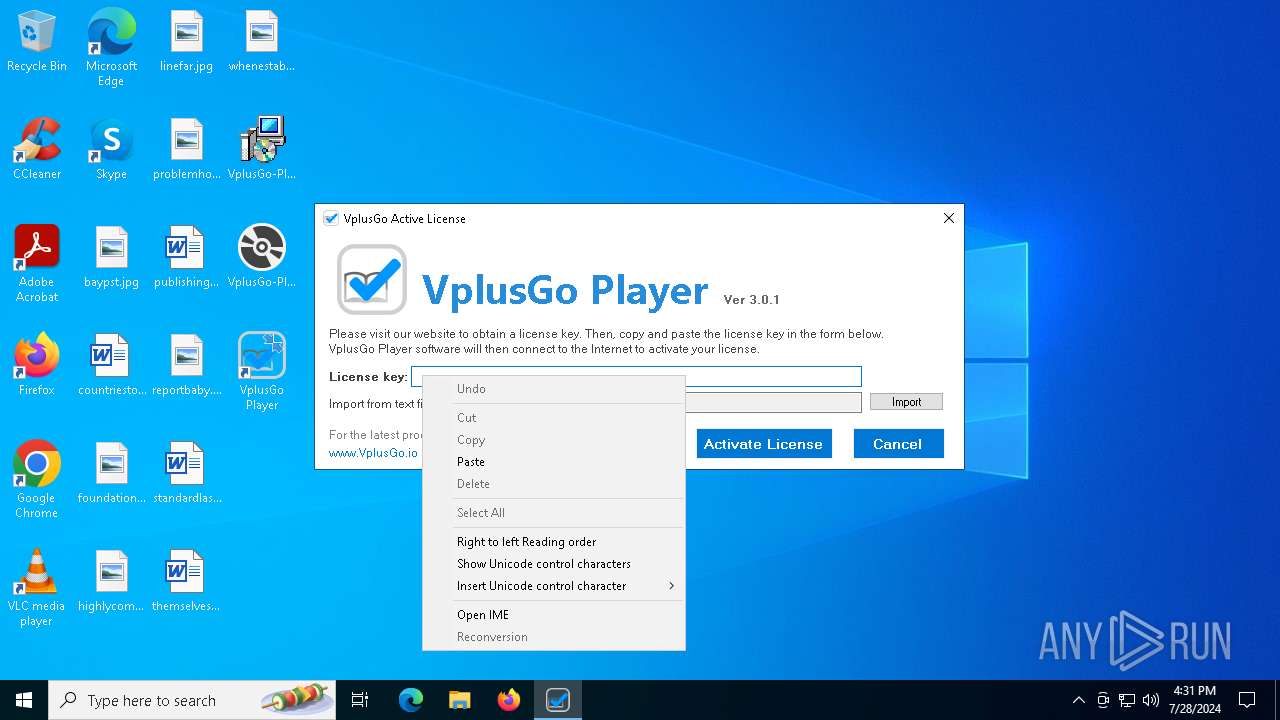Select the whenestab... document icon

pyautogui.click(x=261, y=42)
